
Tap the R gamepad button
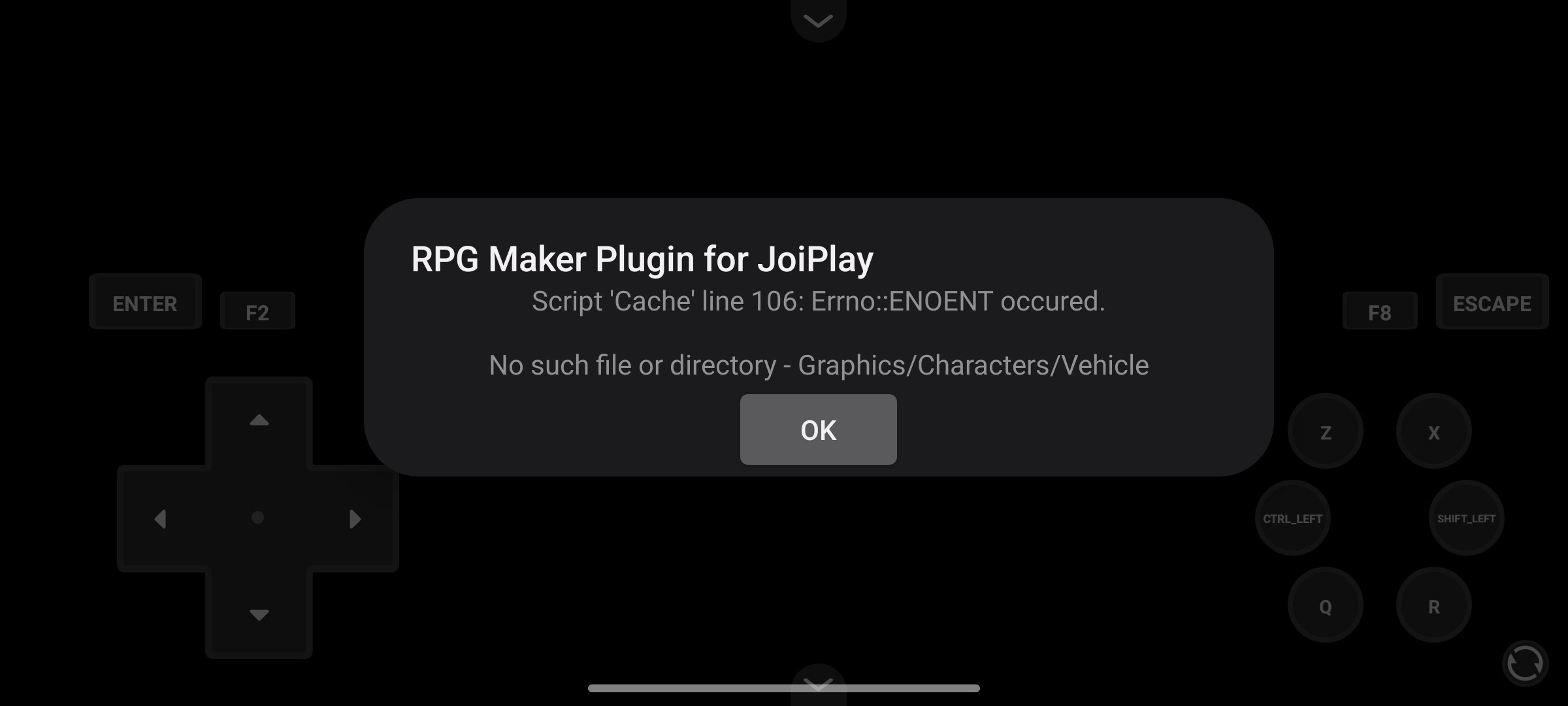click(1434, 606)
